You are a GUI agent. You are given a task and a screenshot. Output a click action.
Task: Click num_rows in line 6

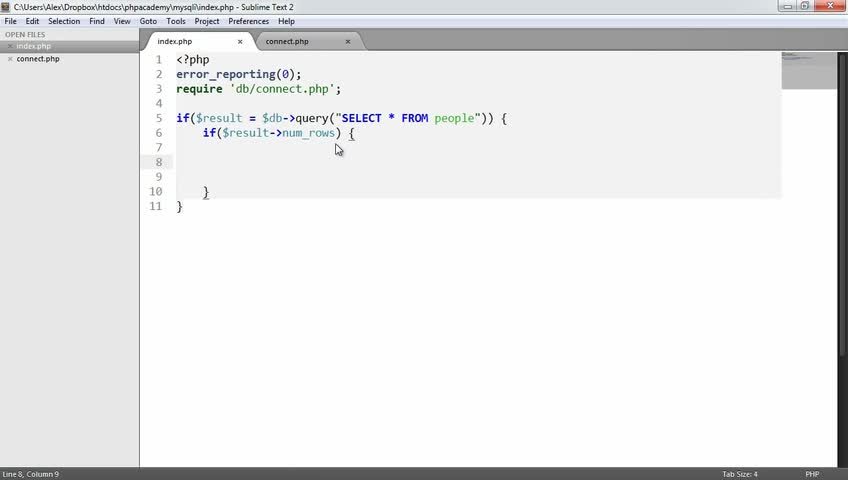pyautogui.click(x=308, y=133)
